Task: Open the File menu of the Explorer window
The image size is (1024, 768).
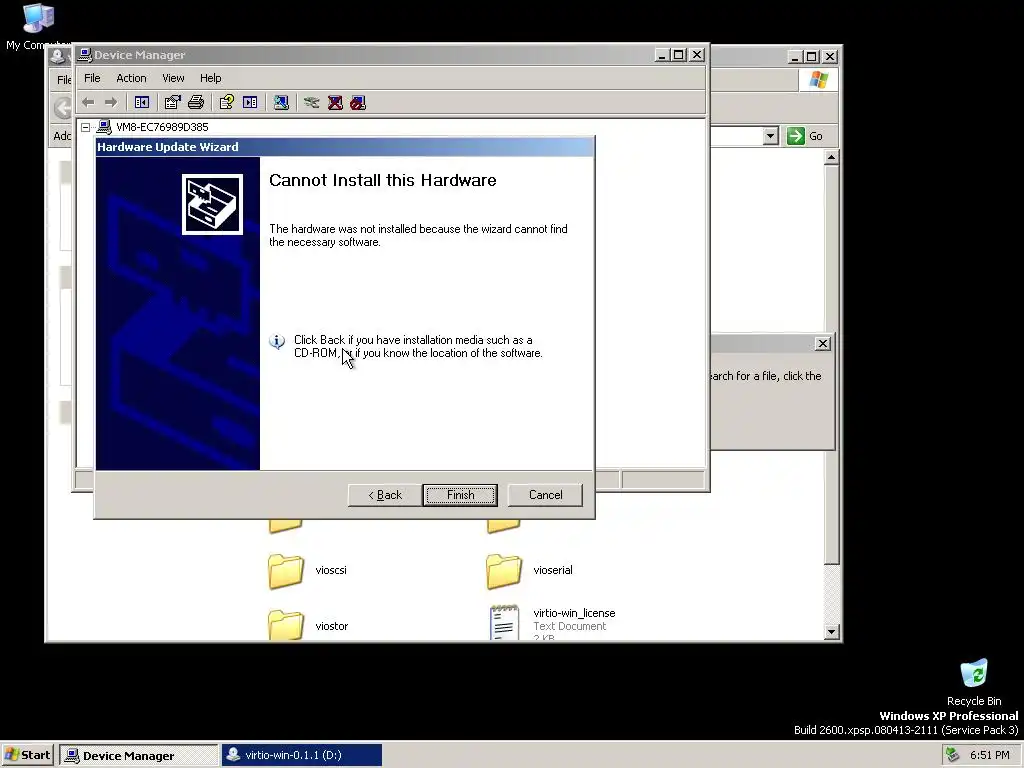Action: [x=63, y=80]
